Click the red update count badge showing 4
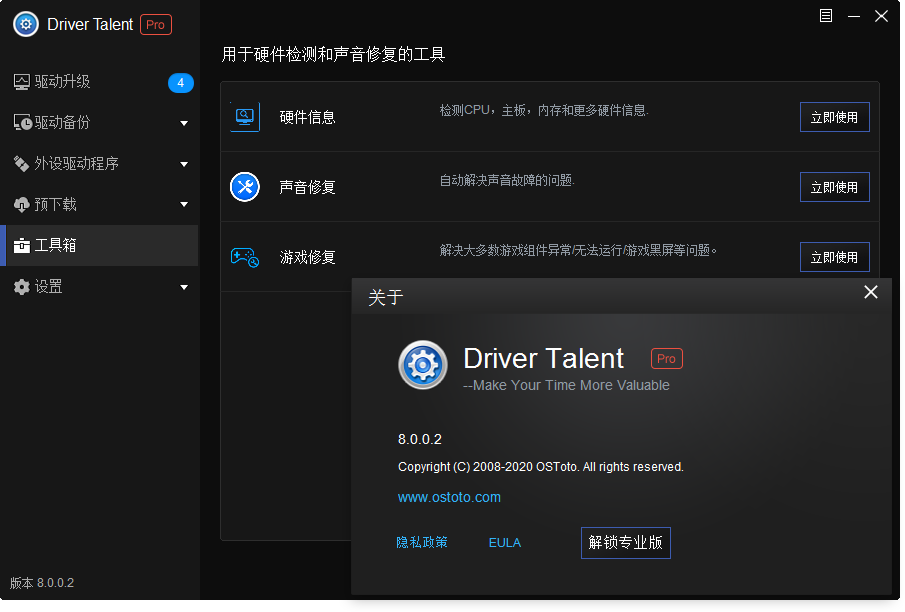This screenshot has width=905, height=612. [181, 83]
